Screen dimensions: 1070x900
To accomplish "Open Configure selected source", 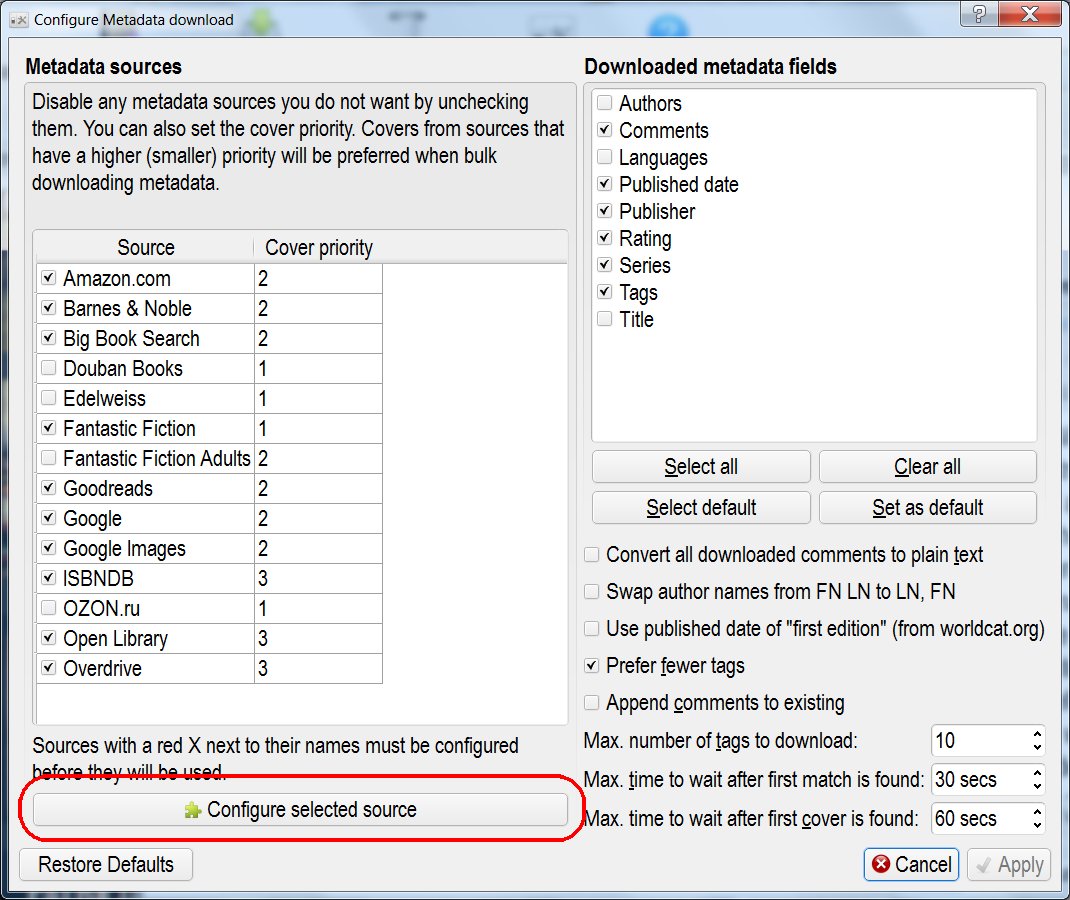I will click(300, 810).
